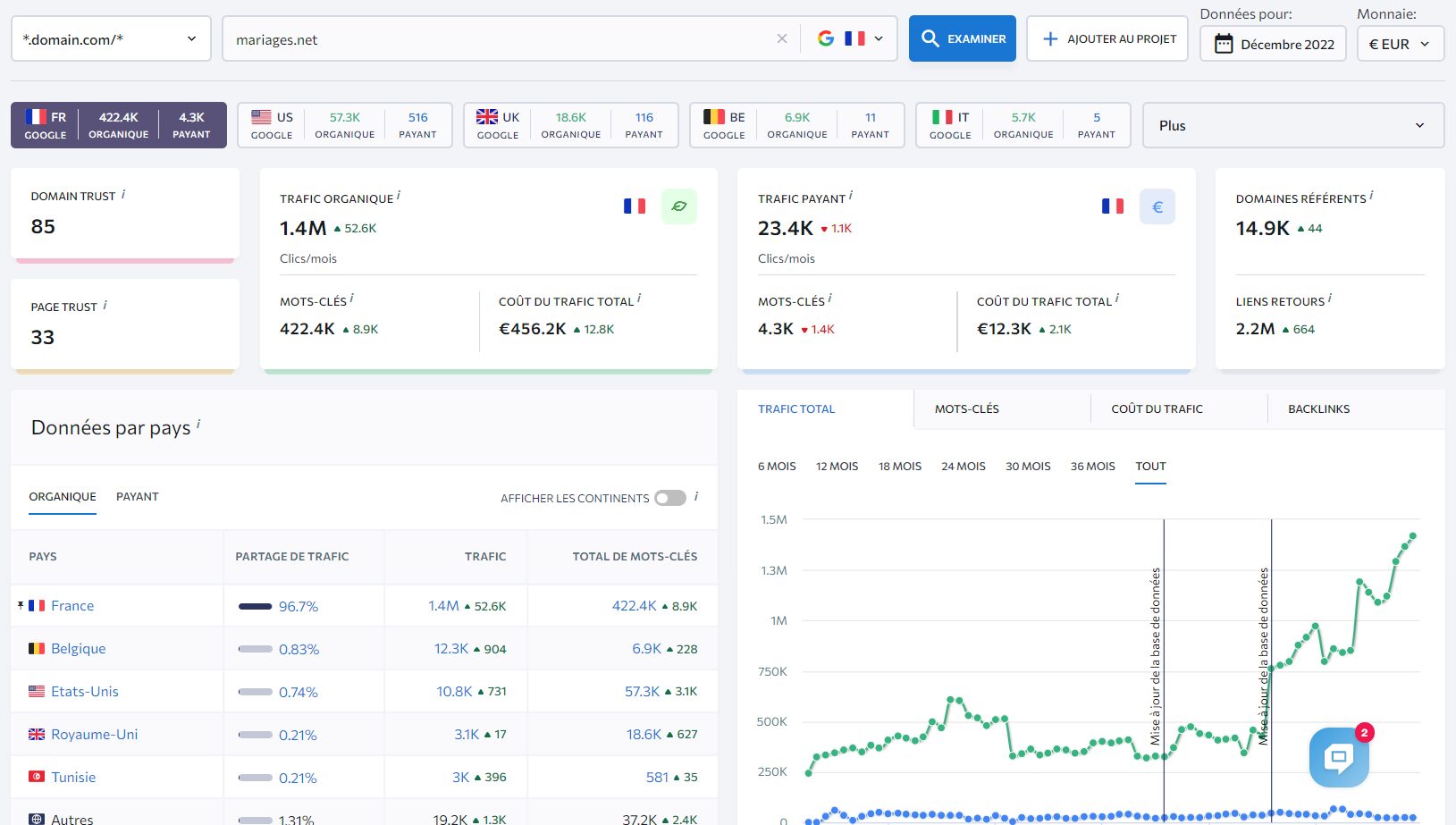The height and width of the screenshot is (825, 1456).
Task: Click Etats-Unis keyword total 57.3K
Action: point(642,691)
